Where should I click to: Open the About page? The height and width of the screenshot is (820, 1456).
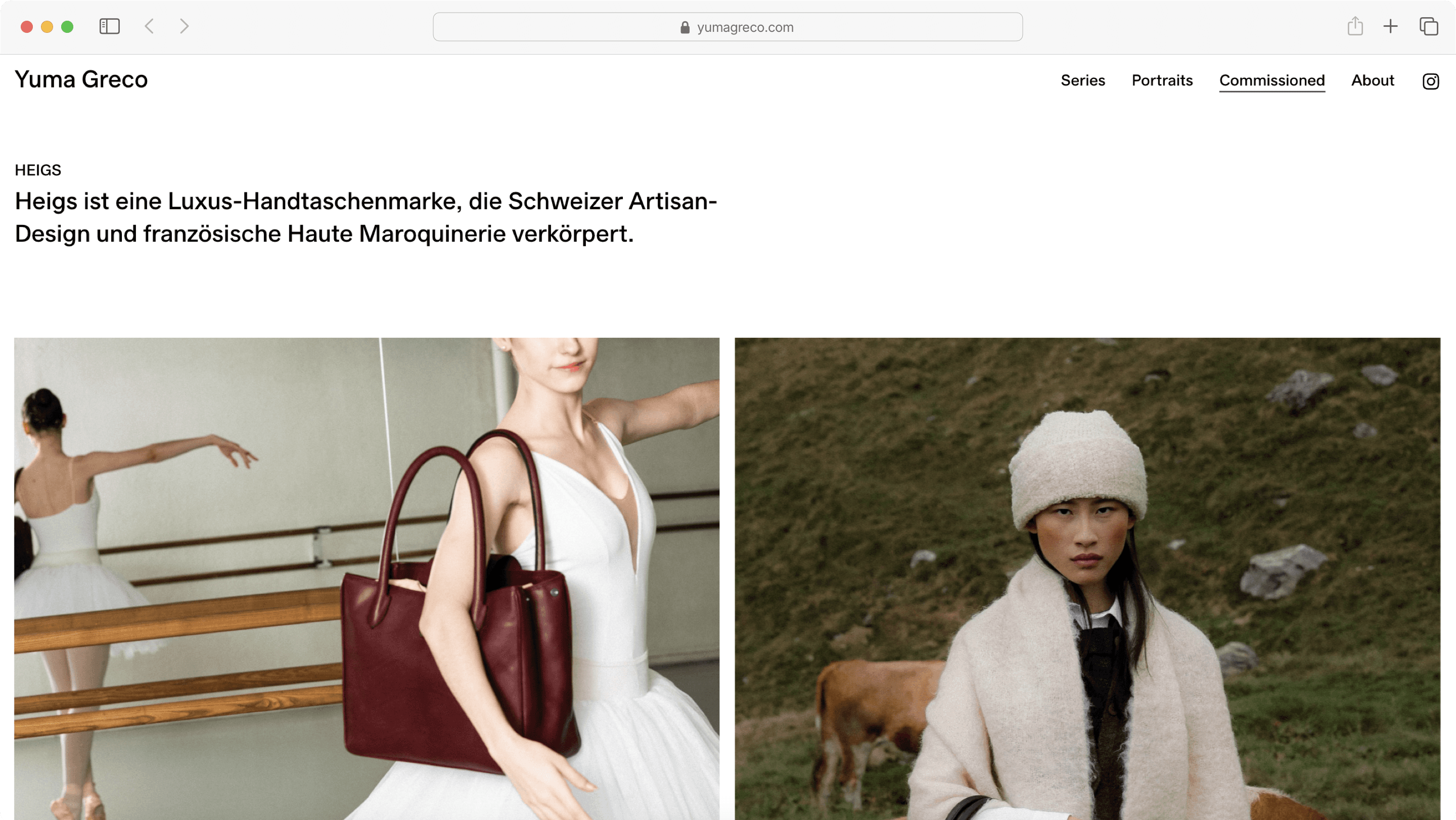point(1373,80)
